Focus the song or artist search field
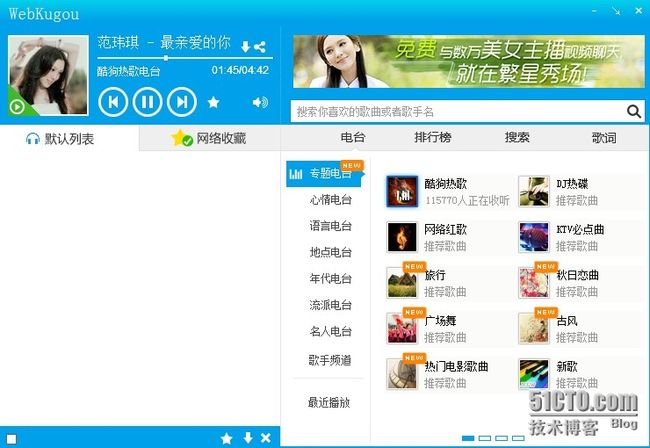650x448 pixels. (x=458, y=111)
